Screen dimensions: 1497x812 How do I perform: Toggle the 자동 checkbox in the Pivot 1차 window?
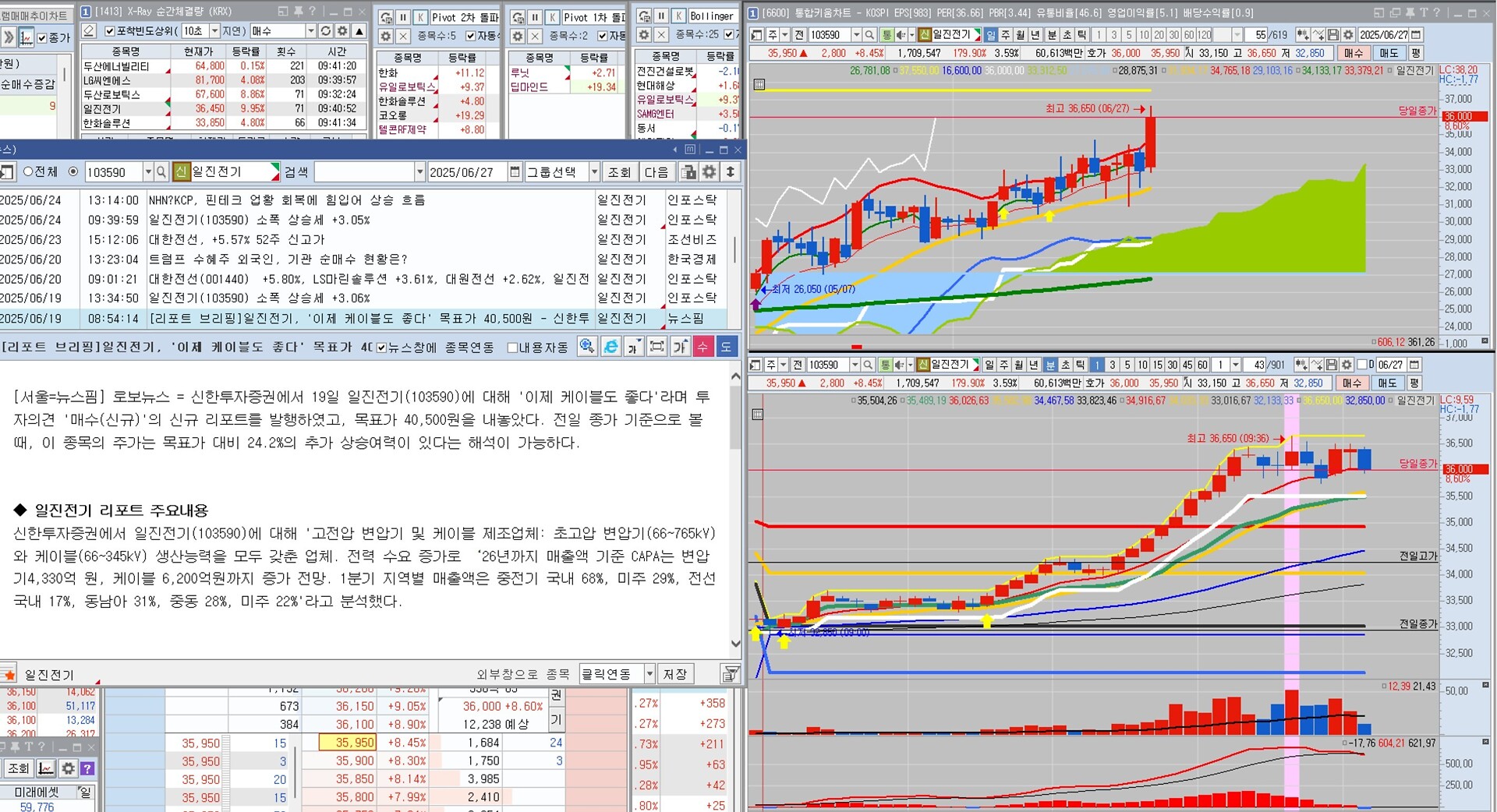(x=602, y=36)
